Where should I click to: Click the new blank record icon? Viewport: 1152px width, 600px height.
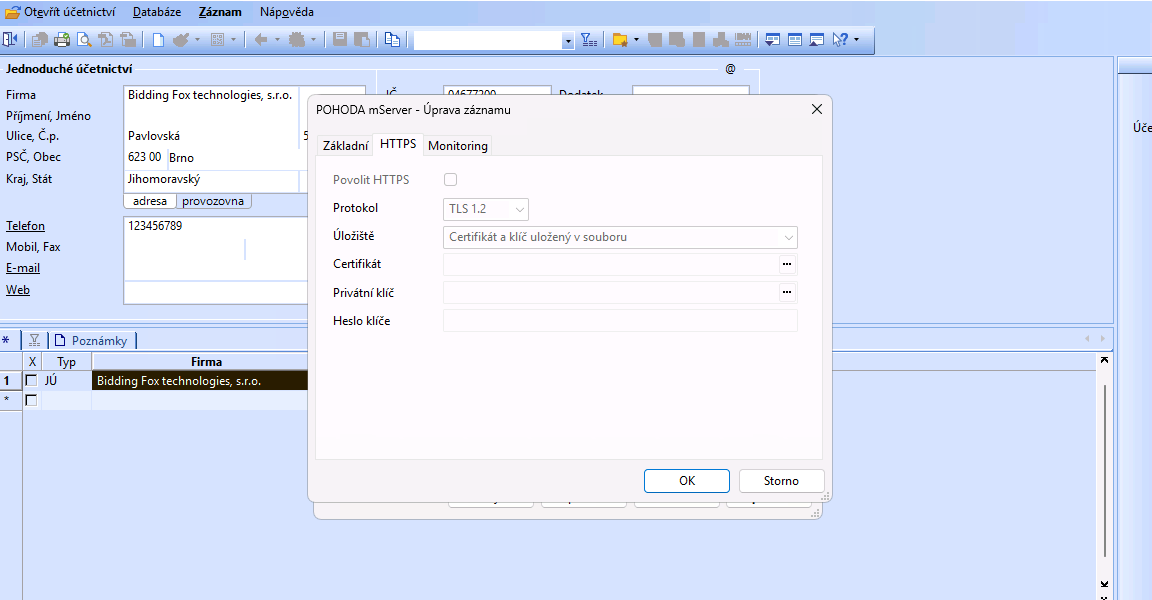[x=158, y=40]
